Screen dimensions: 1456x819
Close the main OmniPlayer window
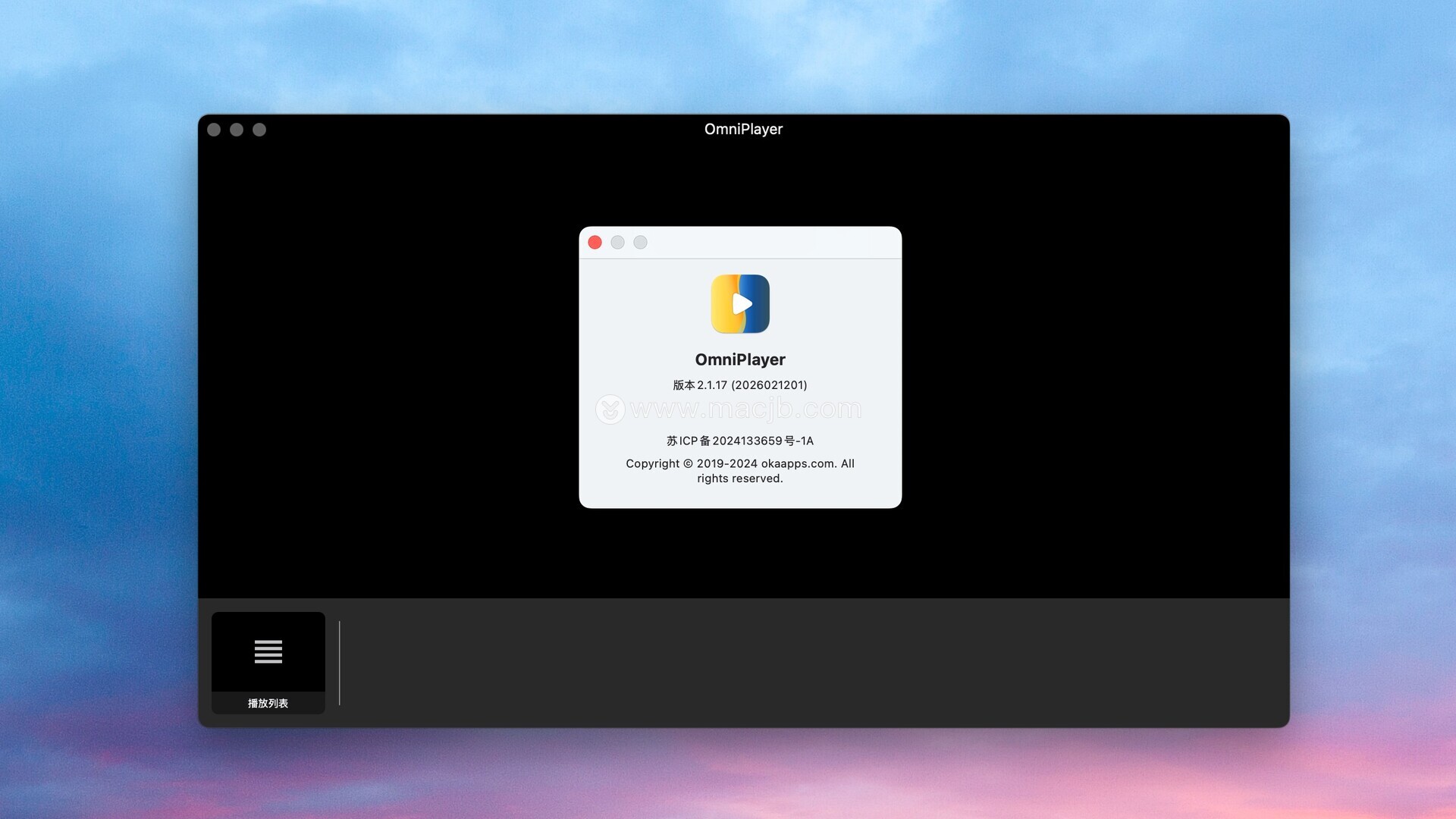[214, 130]
